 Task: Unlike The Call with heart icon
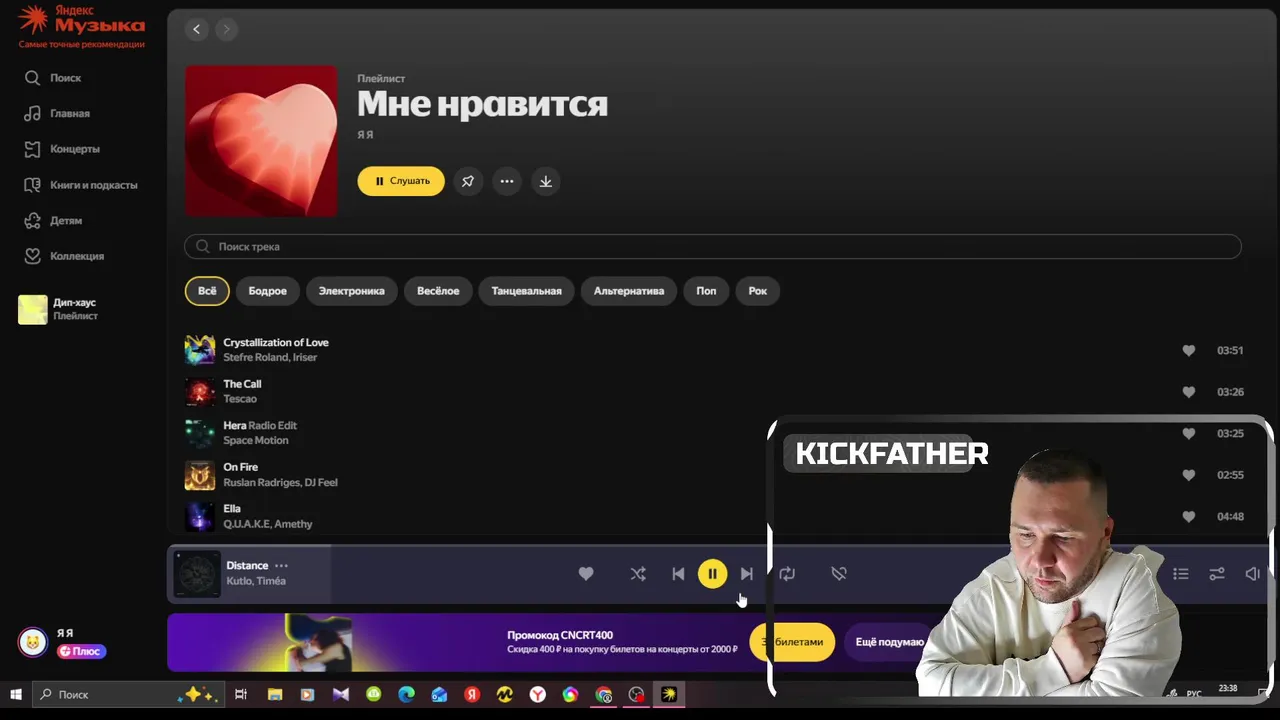coord(1189,392)
